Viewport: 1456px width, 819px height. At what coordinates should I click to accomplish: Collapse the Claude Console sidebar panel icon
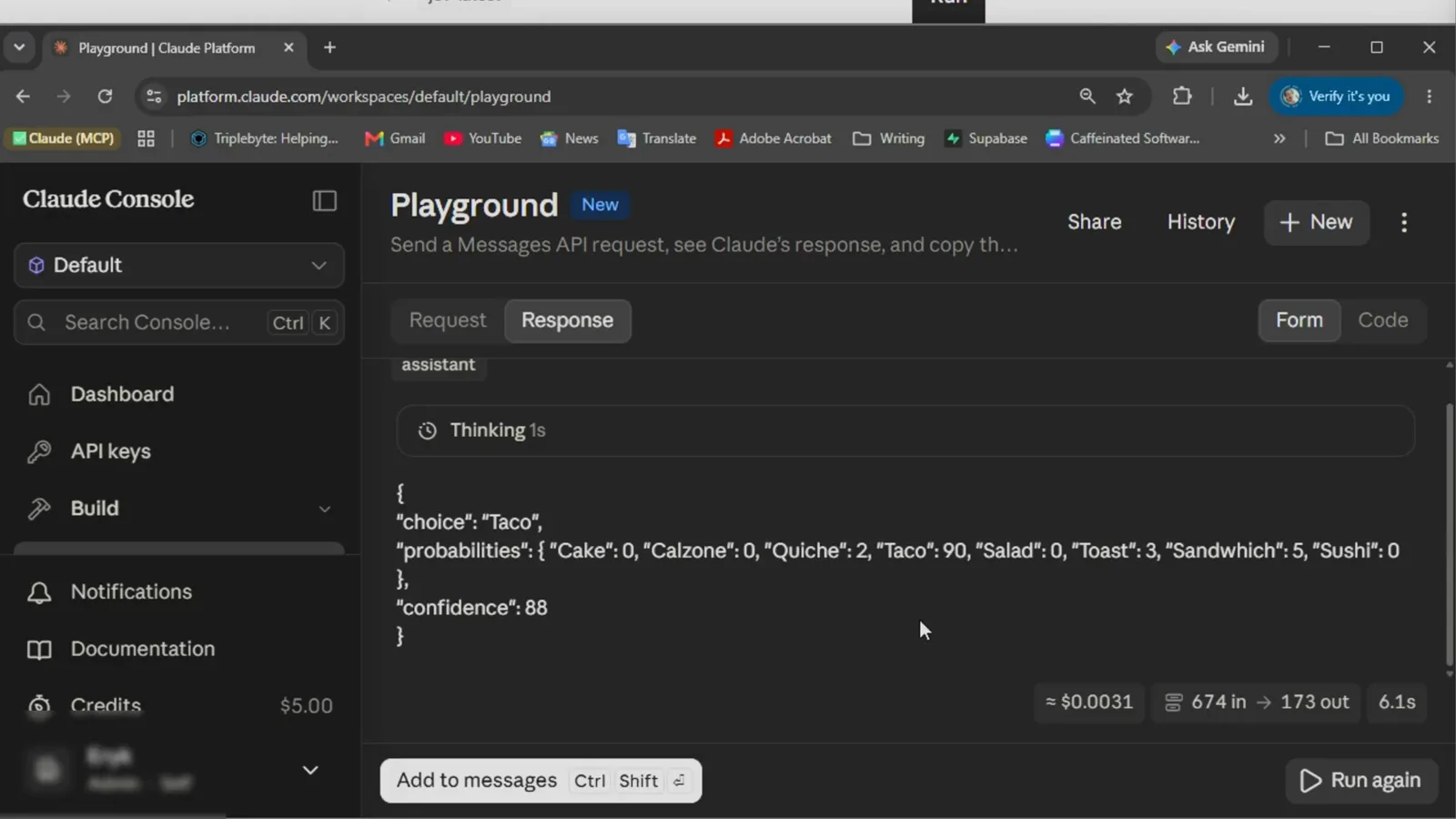tap(325, 200)
